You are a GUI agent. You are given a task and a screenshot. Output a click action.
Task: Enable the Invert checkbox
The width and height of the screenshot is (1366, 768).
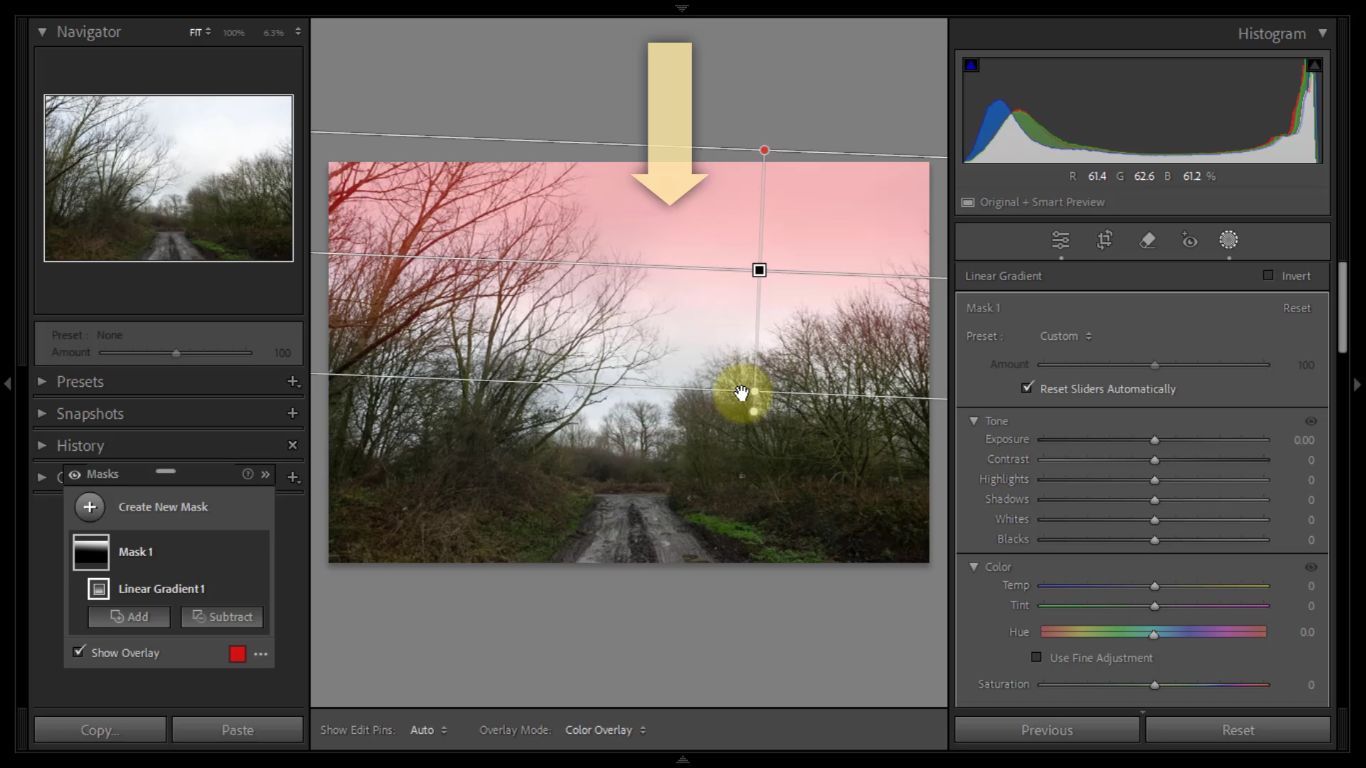1268,276
